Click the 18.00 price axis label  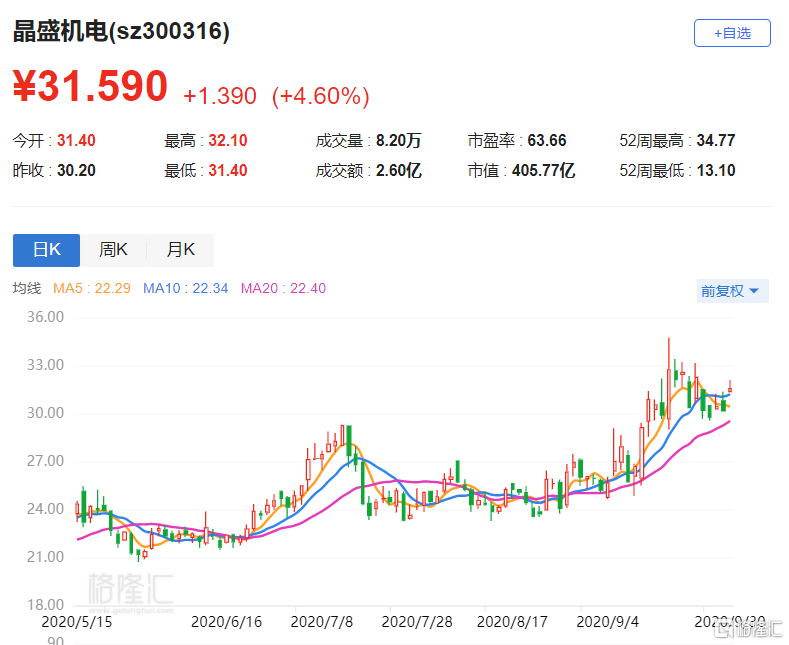(x=45, y=605)
